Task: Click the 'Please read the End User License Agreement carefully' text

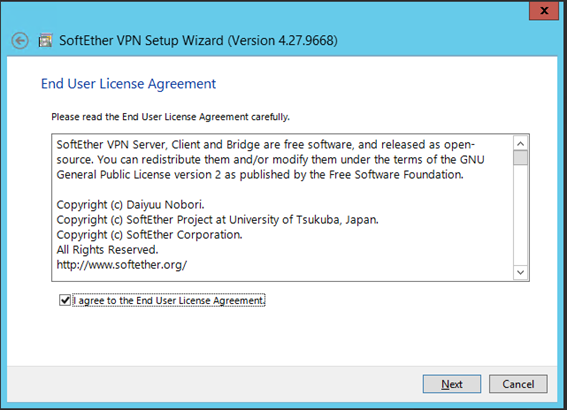Action: 170,117
